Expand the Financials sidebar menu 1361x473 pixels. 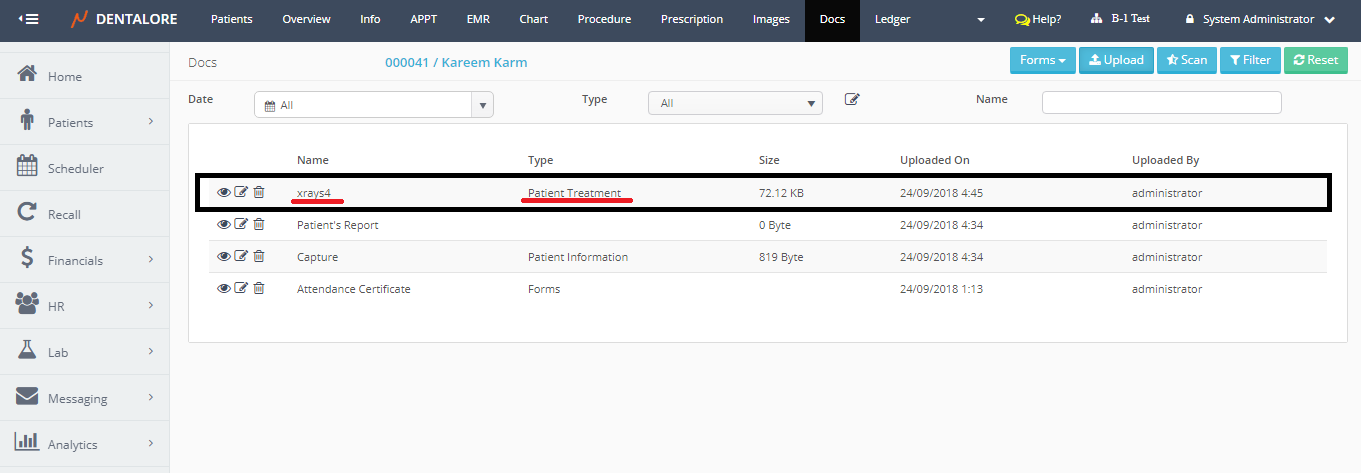tap(85, 261)
